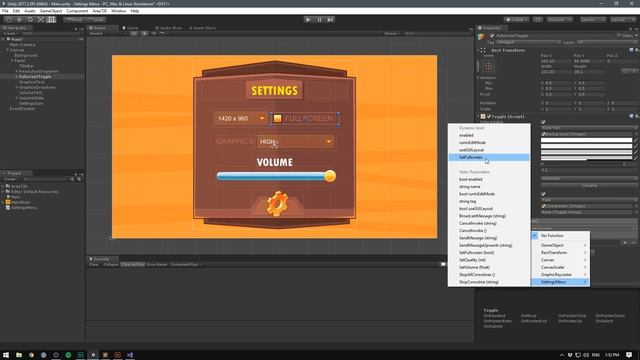Screen dimensions: 640x360
Task: Open the Account dropdown
Action: point(559,20)
